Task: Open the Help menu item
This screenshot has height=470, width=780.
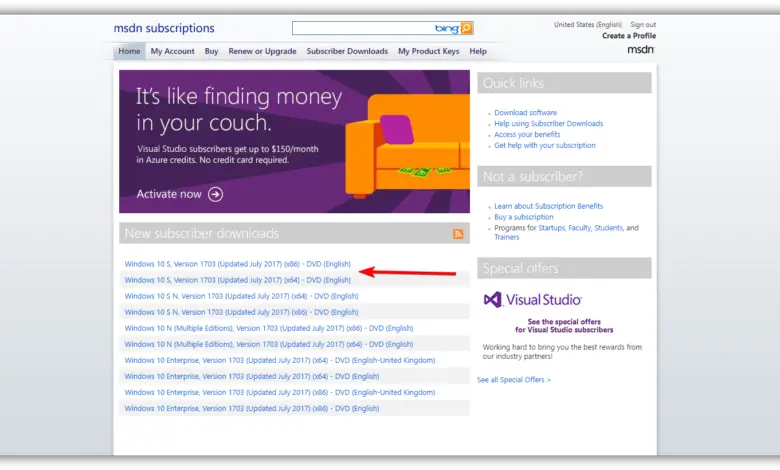Action: click(x=478, y=51)
